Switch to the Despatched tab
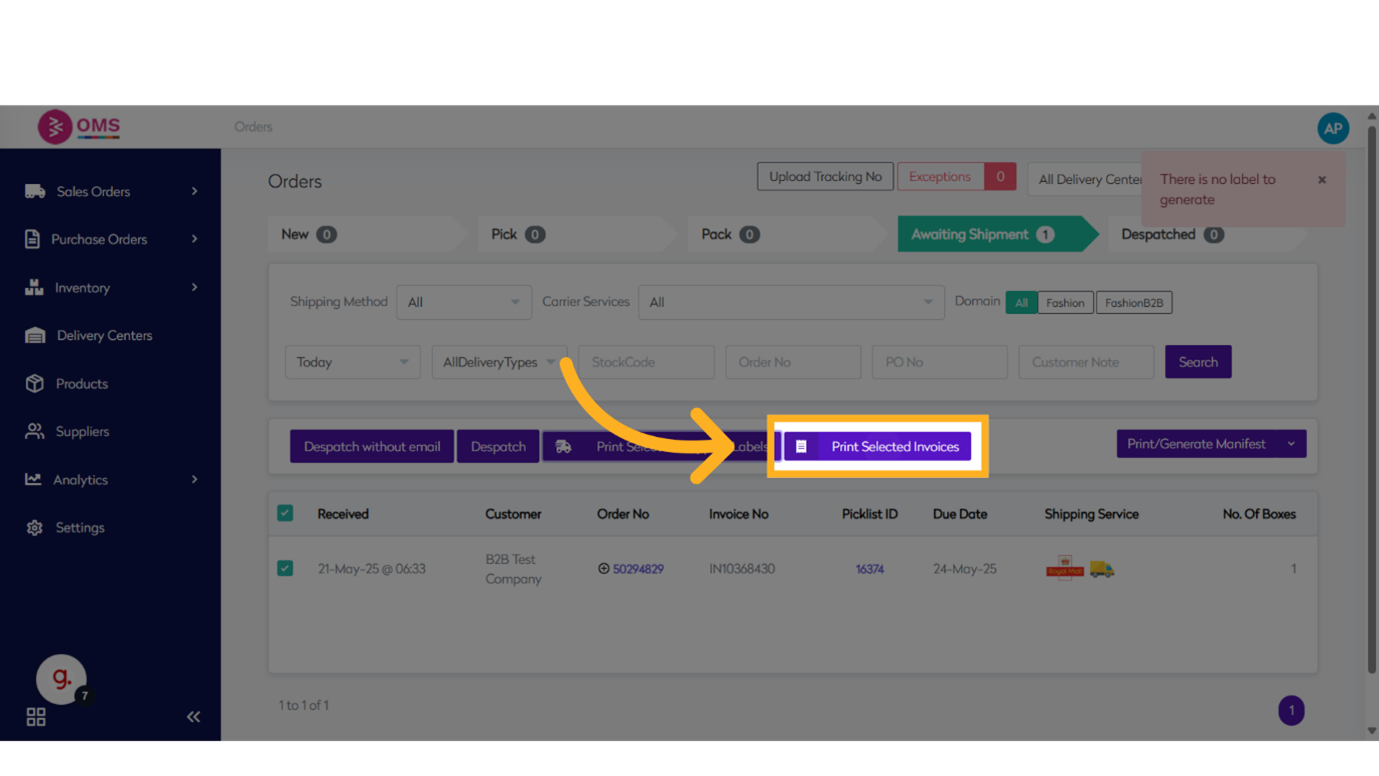The width and height of the screenshot is (1379, 776). (x=1170, y=235)
